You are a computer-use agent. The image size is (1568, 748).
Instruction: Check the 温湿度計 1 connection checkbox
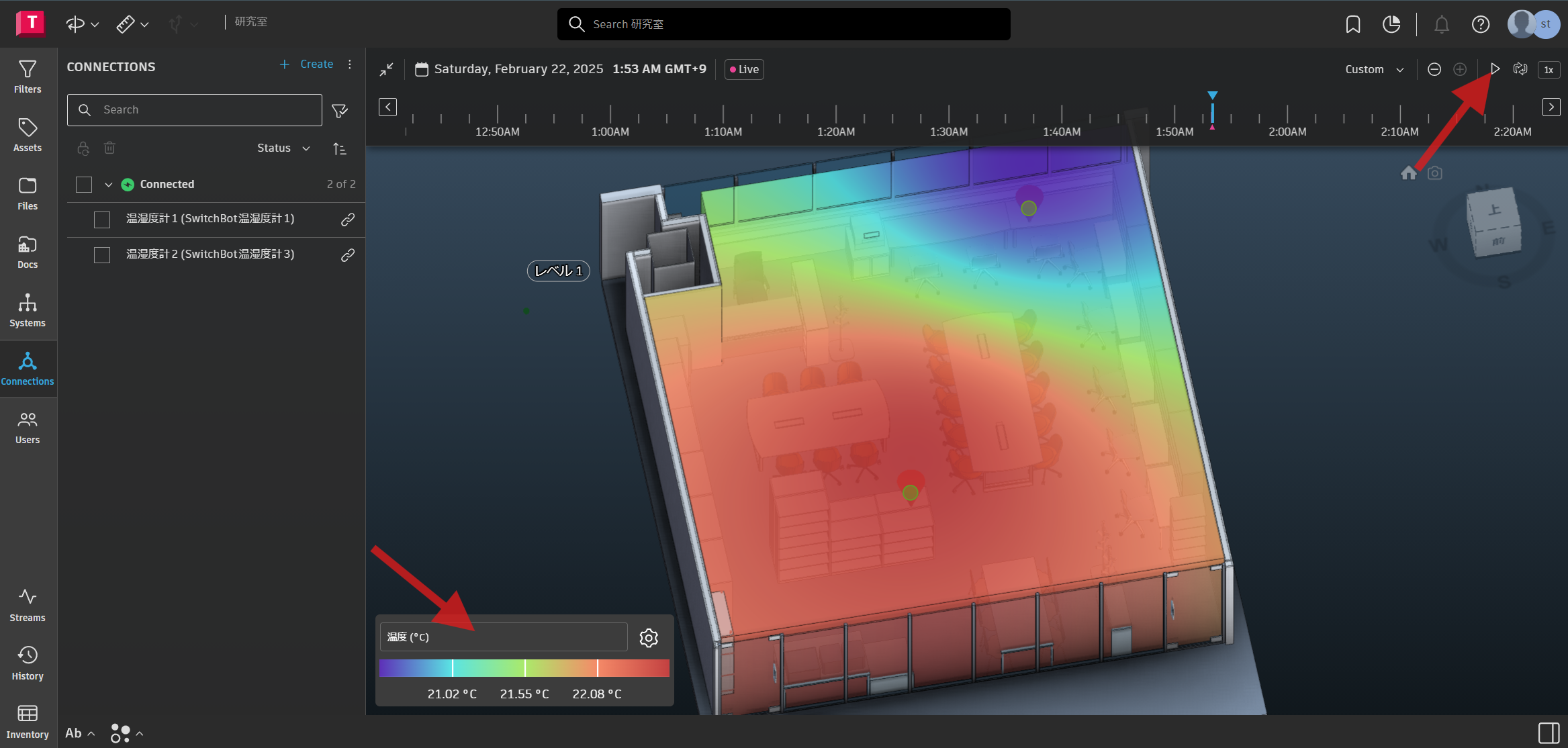(102, 220)
